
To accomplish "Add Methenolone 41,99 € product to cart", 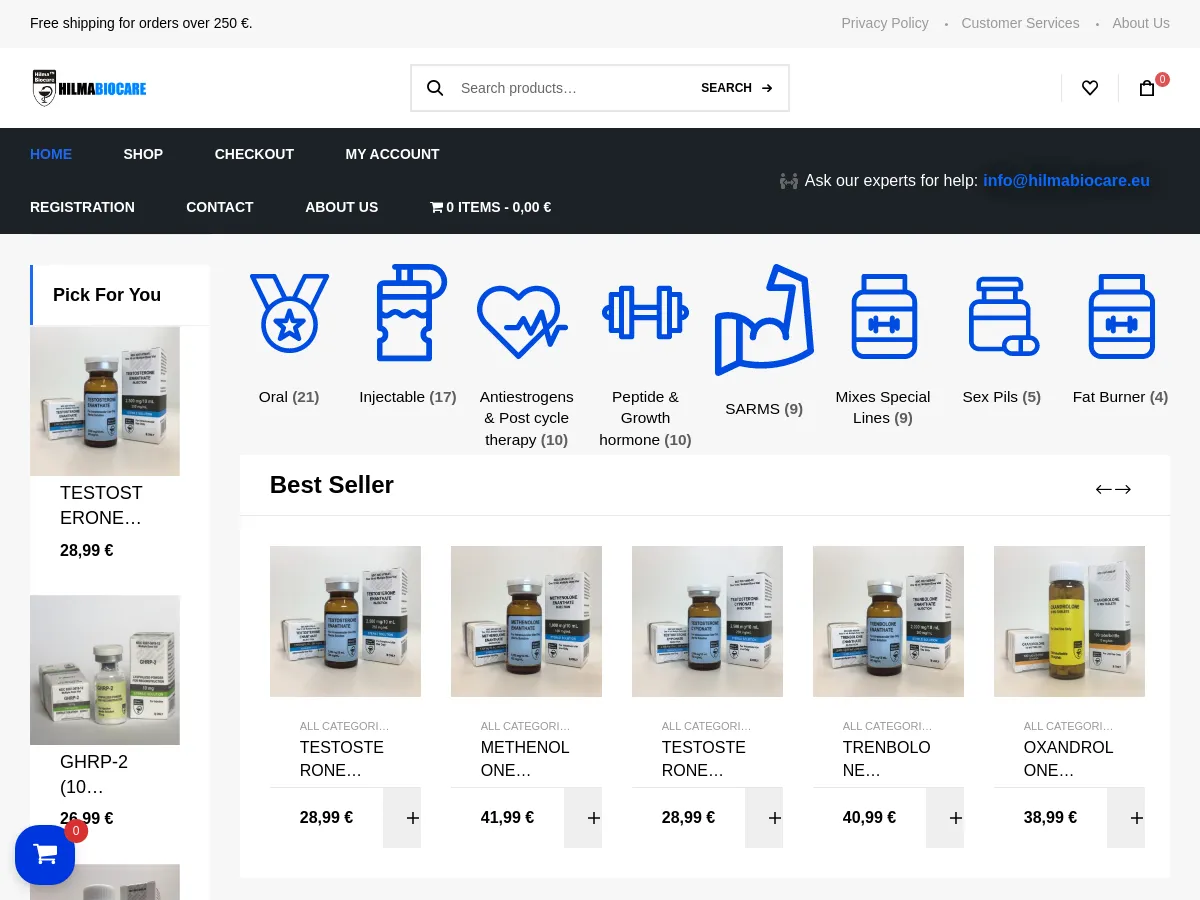I will [583, 818].
